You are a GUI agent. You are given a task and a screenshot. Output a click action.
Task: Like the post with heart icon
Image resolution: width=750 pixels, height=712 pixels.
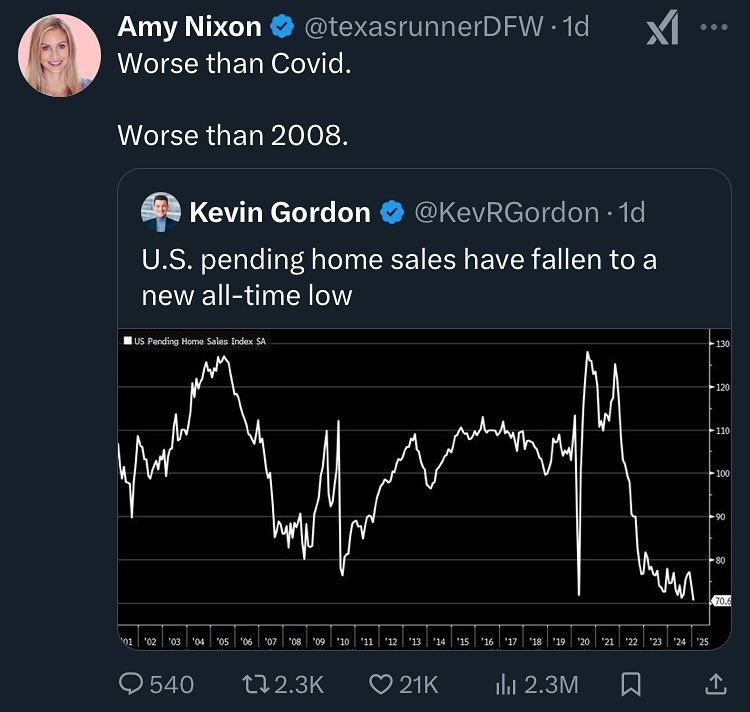click(381, 684)
